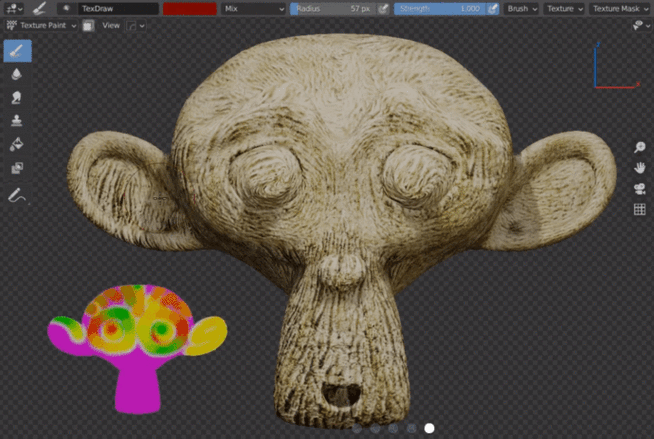Select the Draw brush tool
The width and height of the screenshot is (654, 439).
[x=17, y=51]
